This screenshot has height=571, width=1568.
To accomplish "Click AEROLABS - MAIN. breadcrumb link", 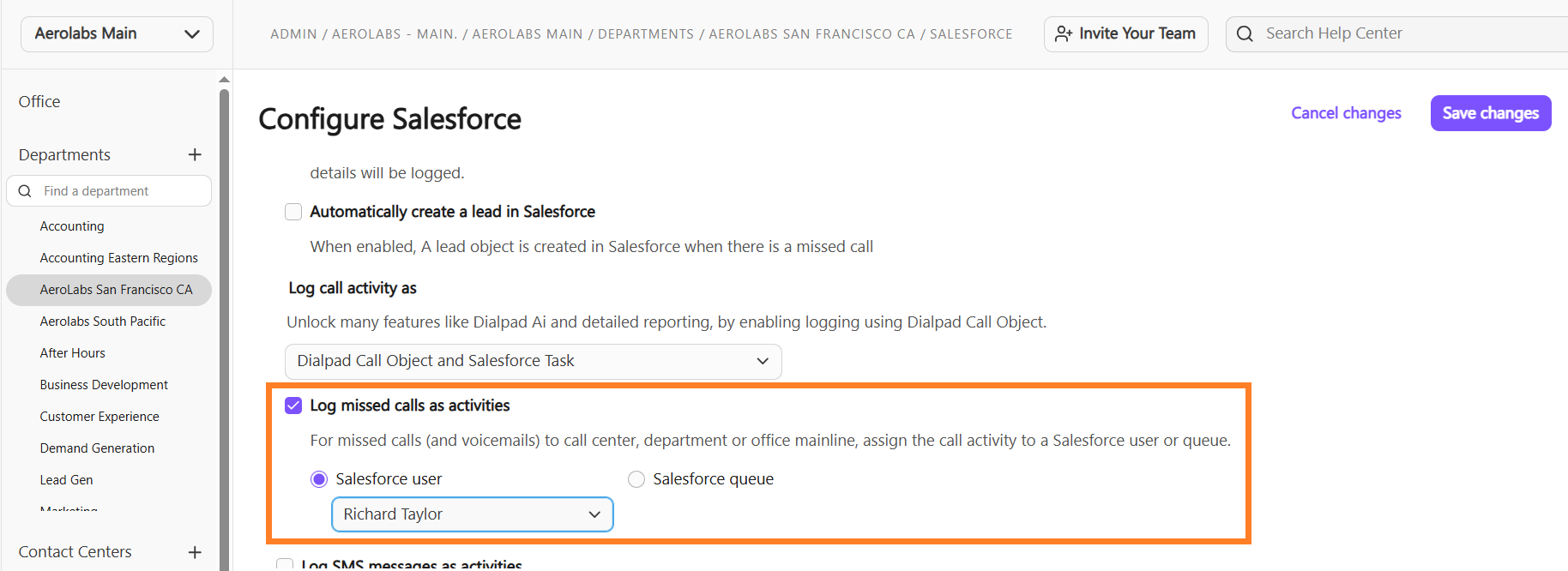I will [395, 34].
